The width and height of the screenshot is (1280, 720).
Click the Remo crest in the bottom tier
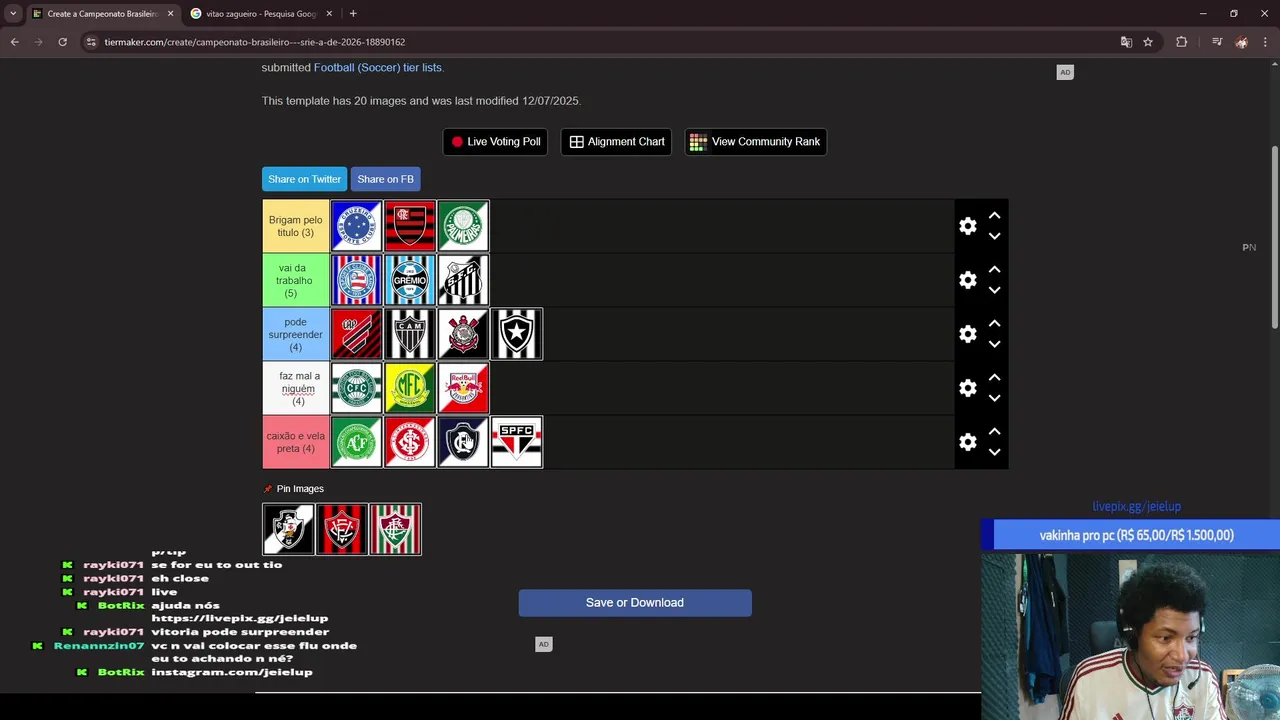(x=463, y=442)
